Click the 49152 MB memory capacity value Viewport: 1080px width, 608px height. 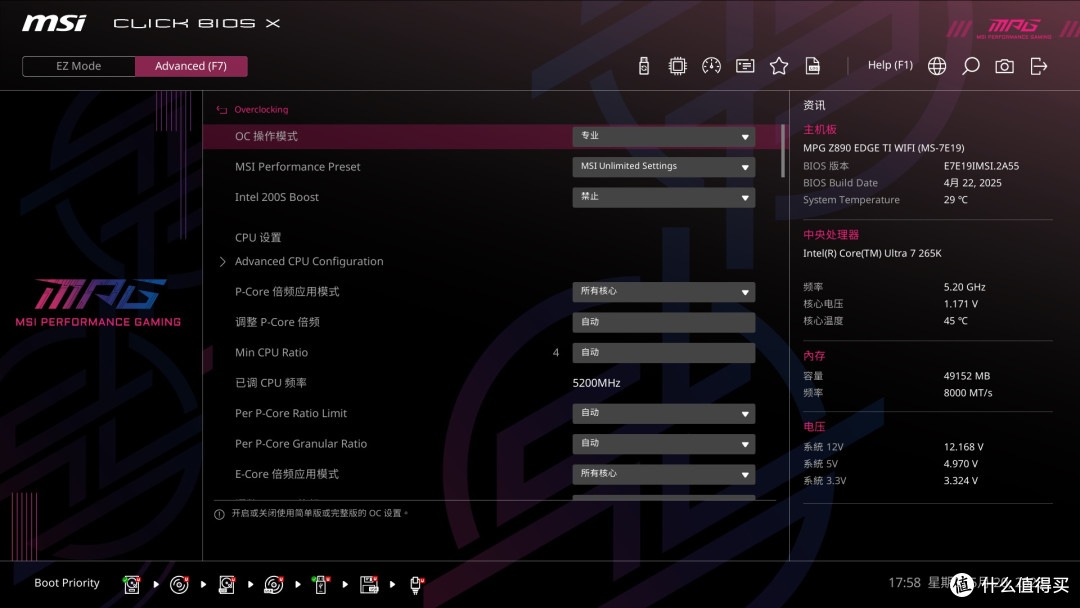point(966,376)
